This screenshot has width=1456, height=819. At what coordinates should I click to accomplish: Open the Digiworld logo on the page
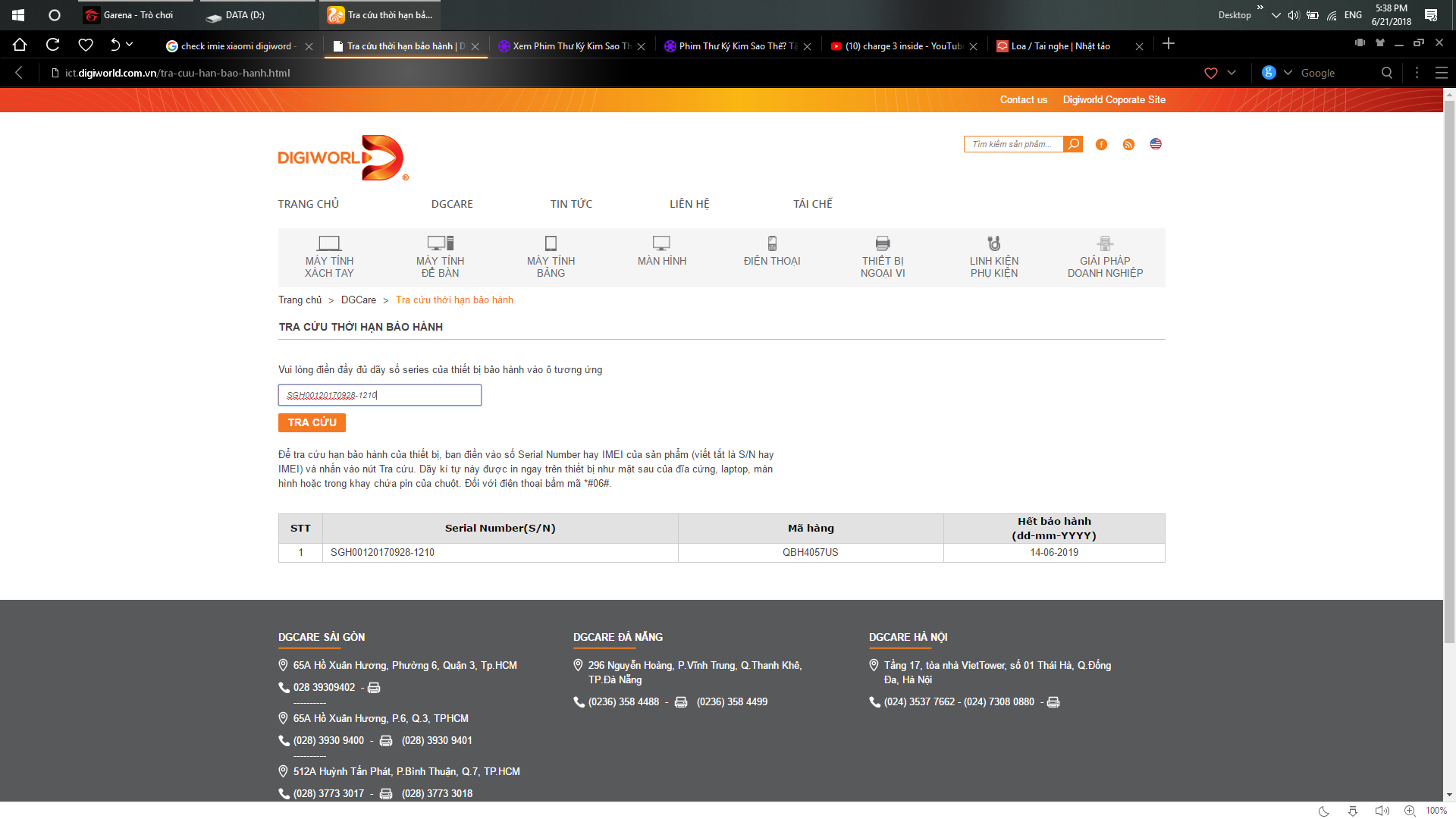pos(343,158)
